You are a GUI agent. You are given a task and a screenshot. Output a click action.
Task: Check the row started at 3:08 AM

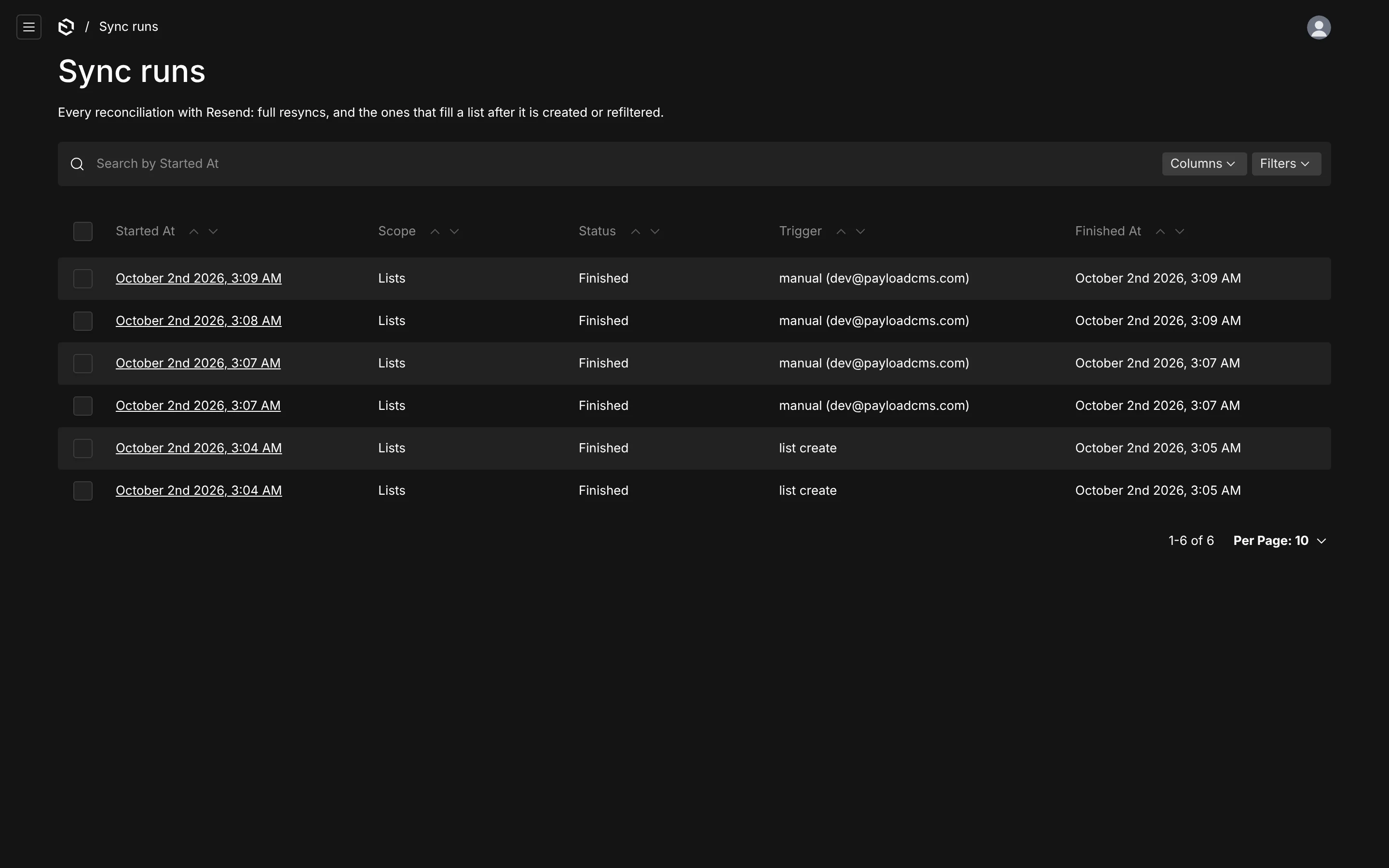pos(82,321)
